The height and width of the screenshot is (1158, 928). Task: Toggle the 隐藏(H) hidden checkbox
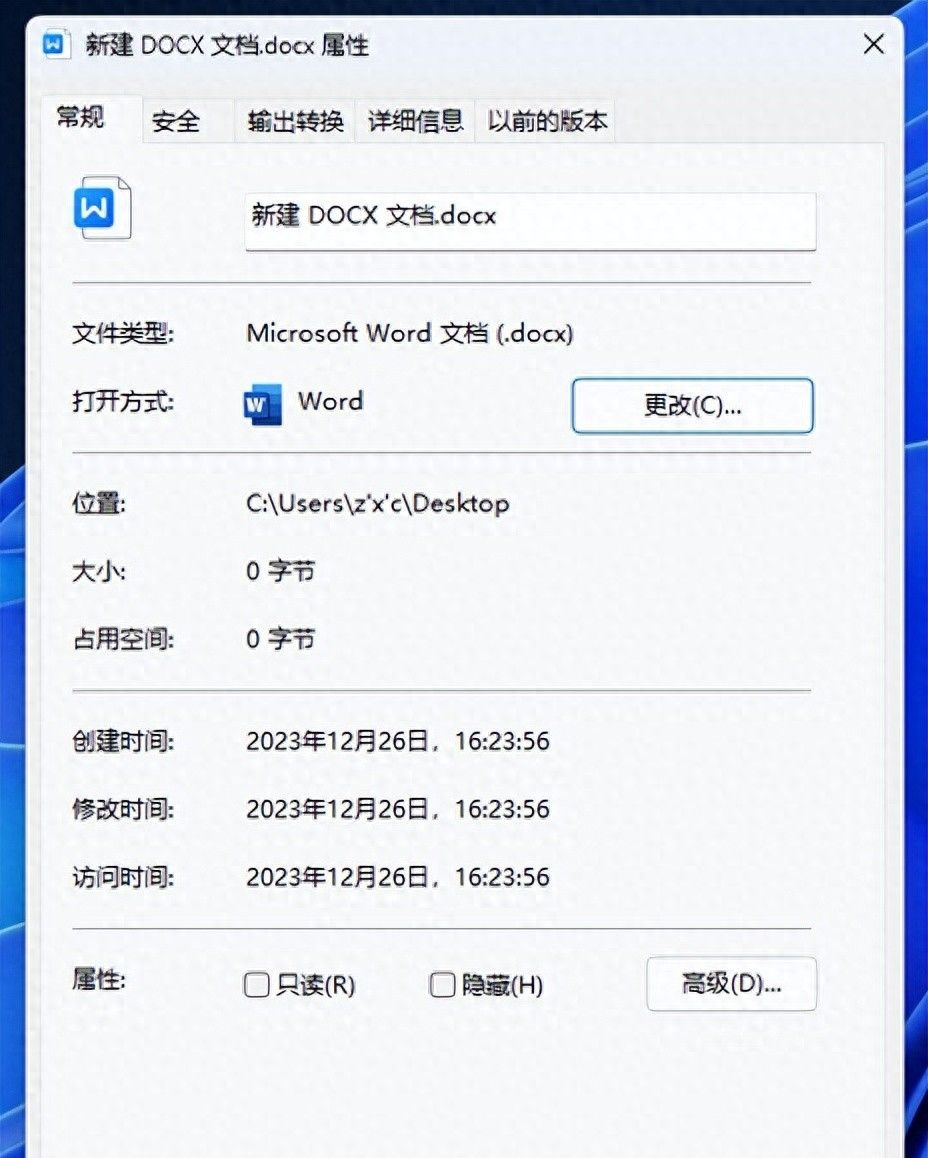[442, 984]
